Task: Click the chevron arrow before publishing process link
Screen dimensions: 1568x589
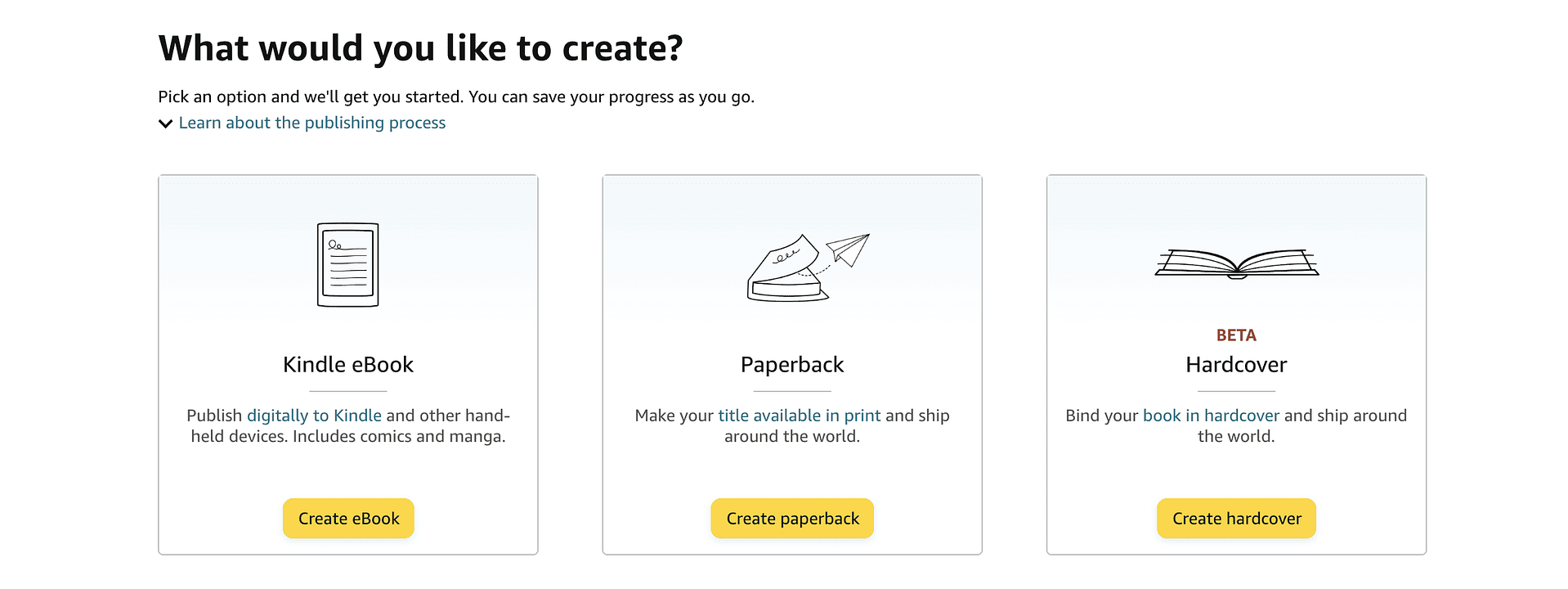Action: tap(165, 123)
